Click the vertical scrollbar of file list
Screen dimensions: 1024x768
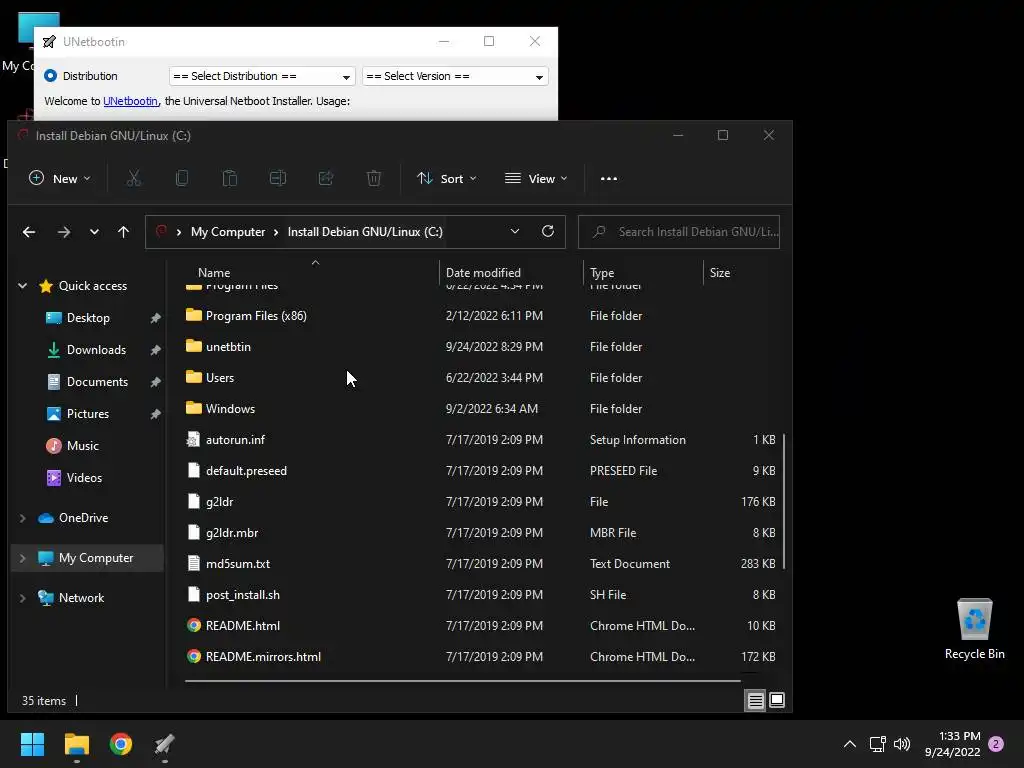tap(784, 501)
